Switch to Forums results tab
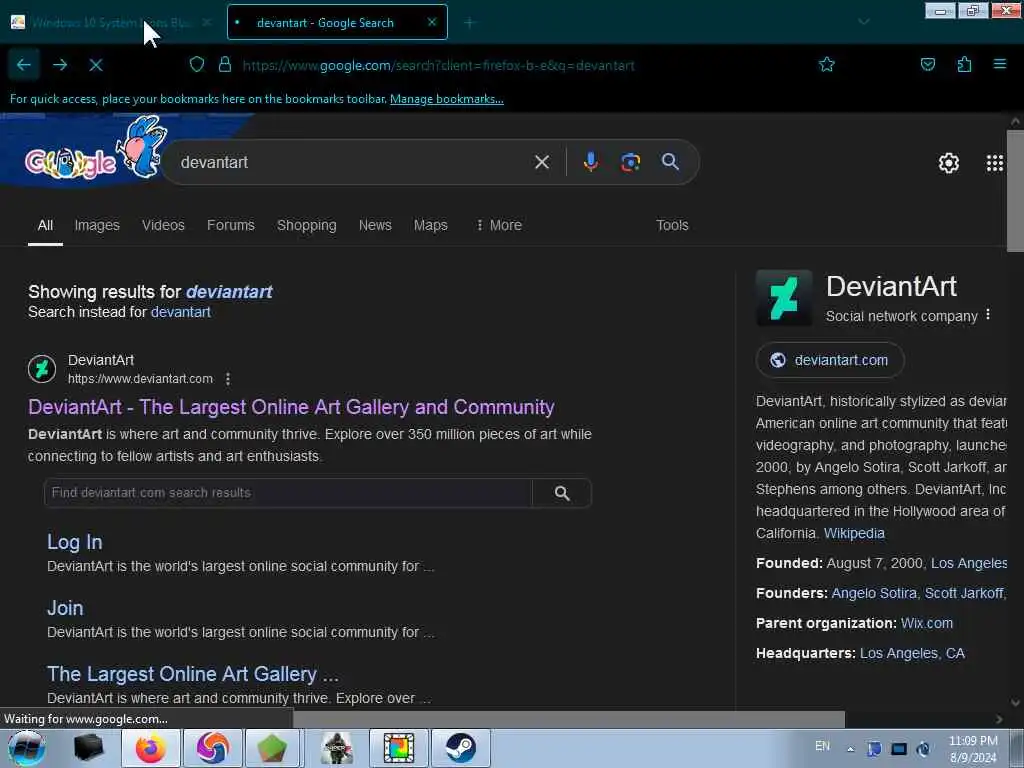The height and width of the screenshot is (768, 1024). click(231, 225)
